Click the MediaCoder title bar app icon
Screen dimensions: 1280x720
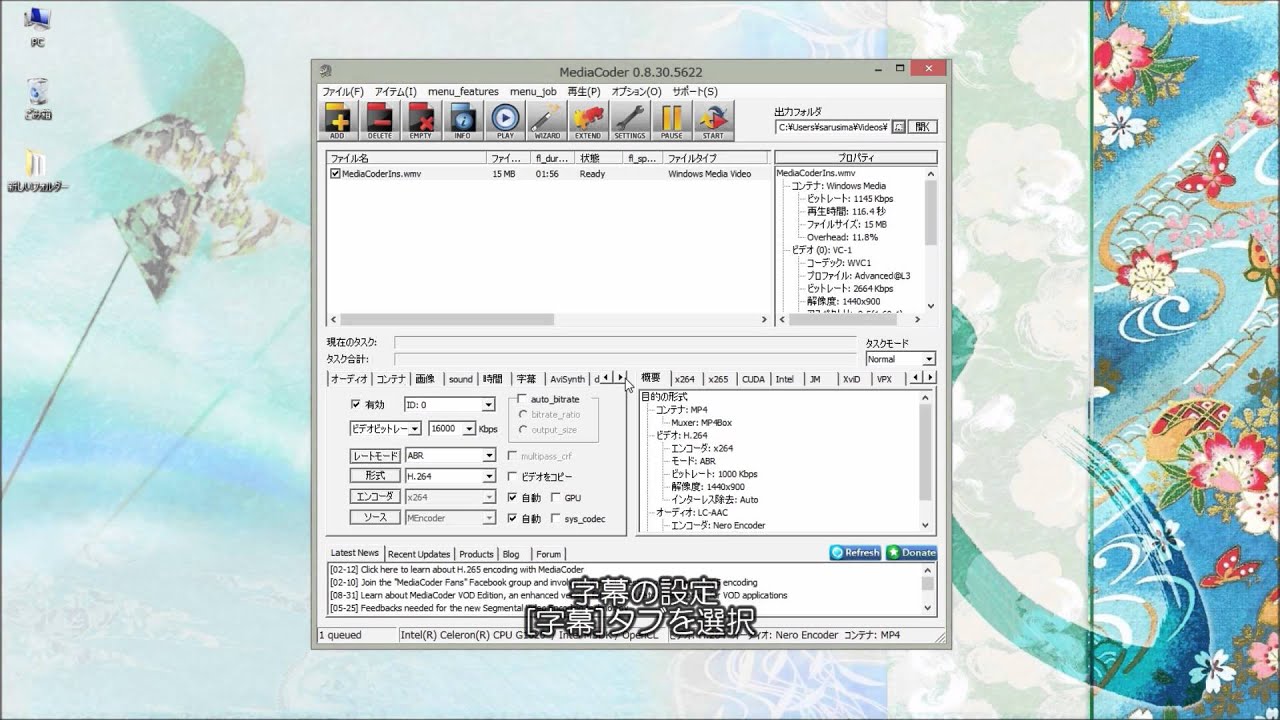point(326,71)
